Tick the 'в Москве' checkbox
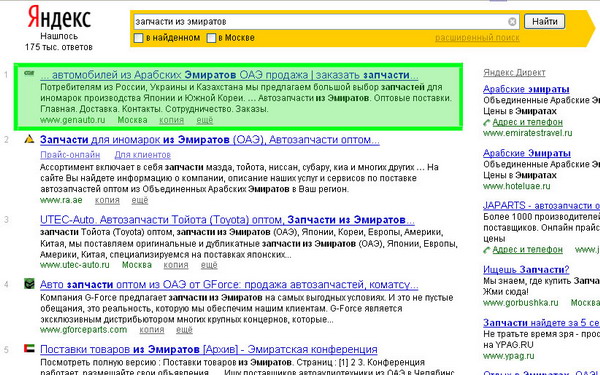This screenshot has height=375, width=600. pyautogui.click(x=211, y=38)
